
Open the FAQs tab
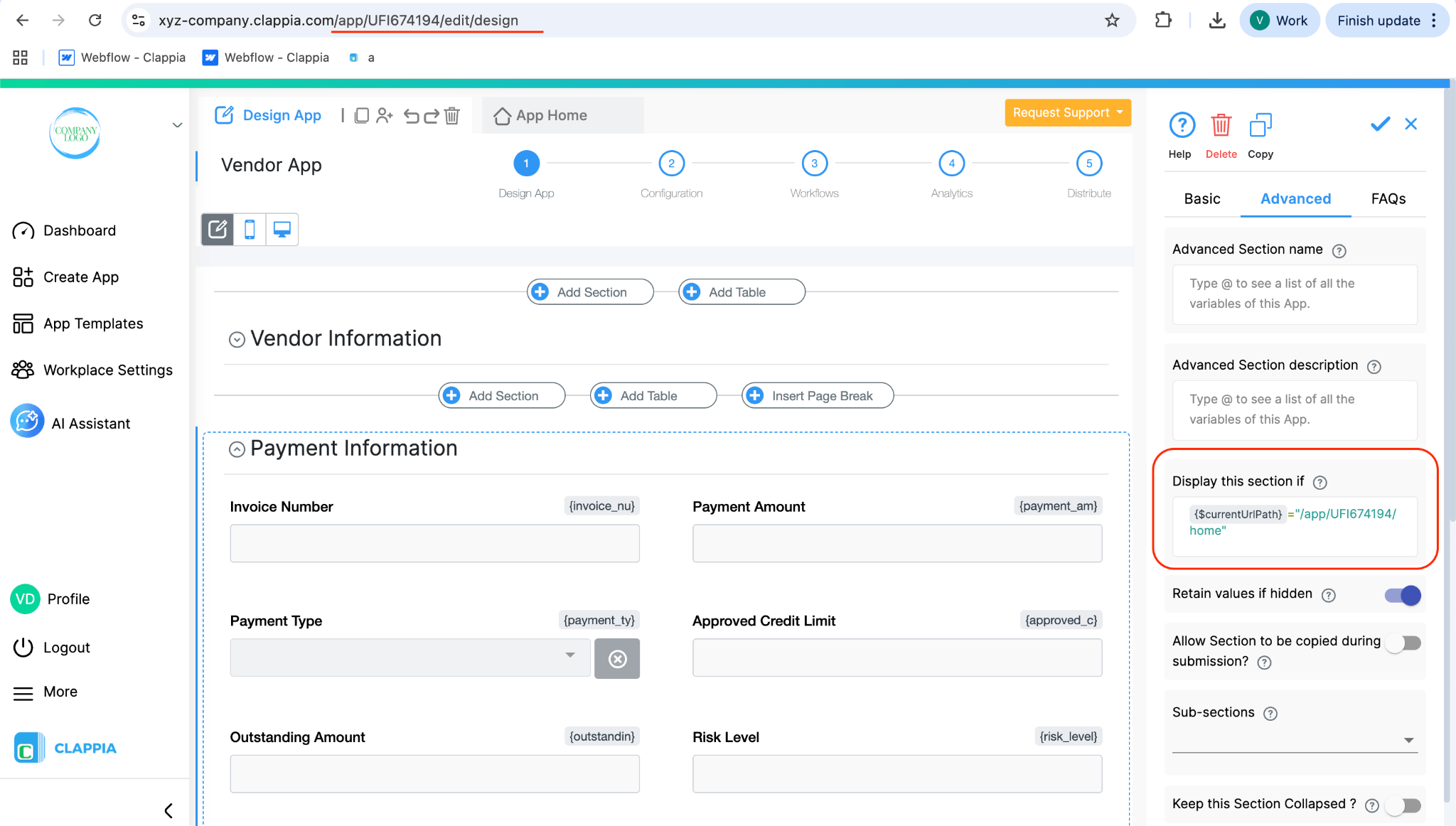1388,199
